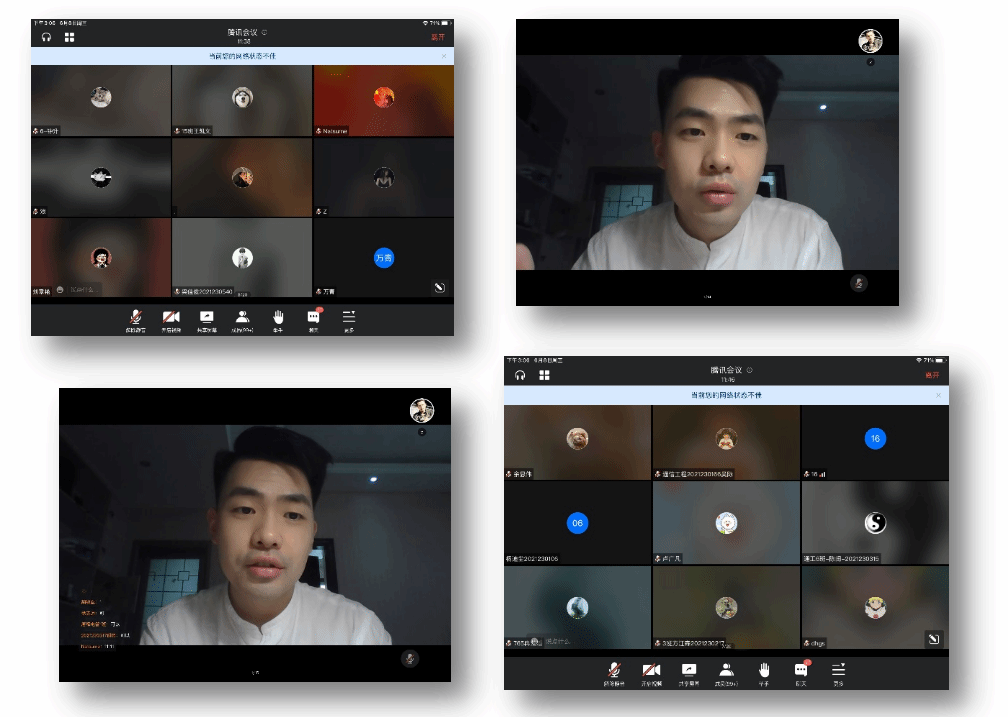Image resolution: width=1008 pixels, height=717 pixels.
Task: Click Share Screen in the upper-left meeting toolbar
Action: coord(206,317)
